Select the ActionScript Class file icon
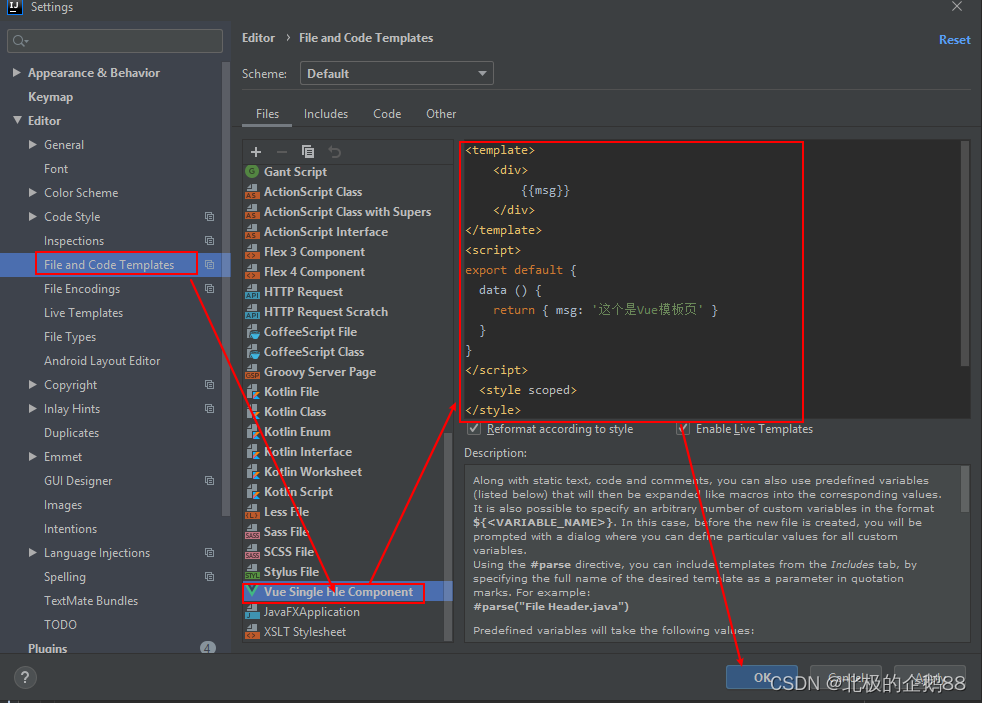This screenshot has width=982, height=703. [x=252, y=192]
